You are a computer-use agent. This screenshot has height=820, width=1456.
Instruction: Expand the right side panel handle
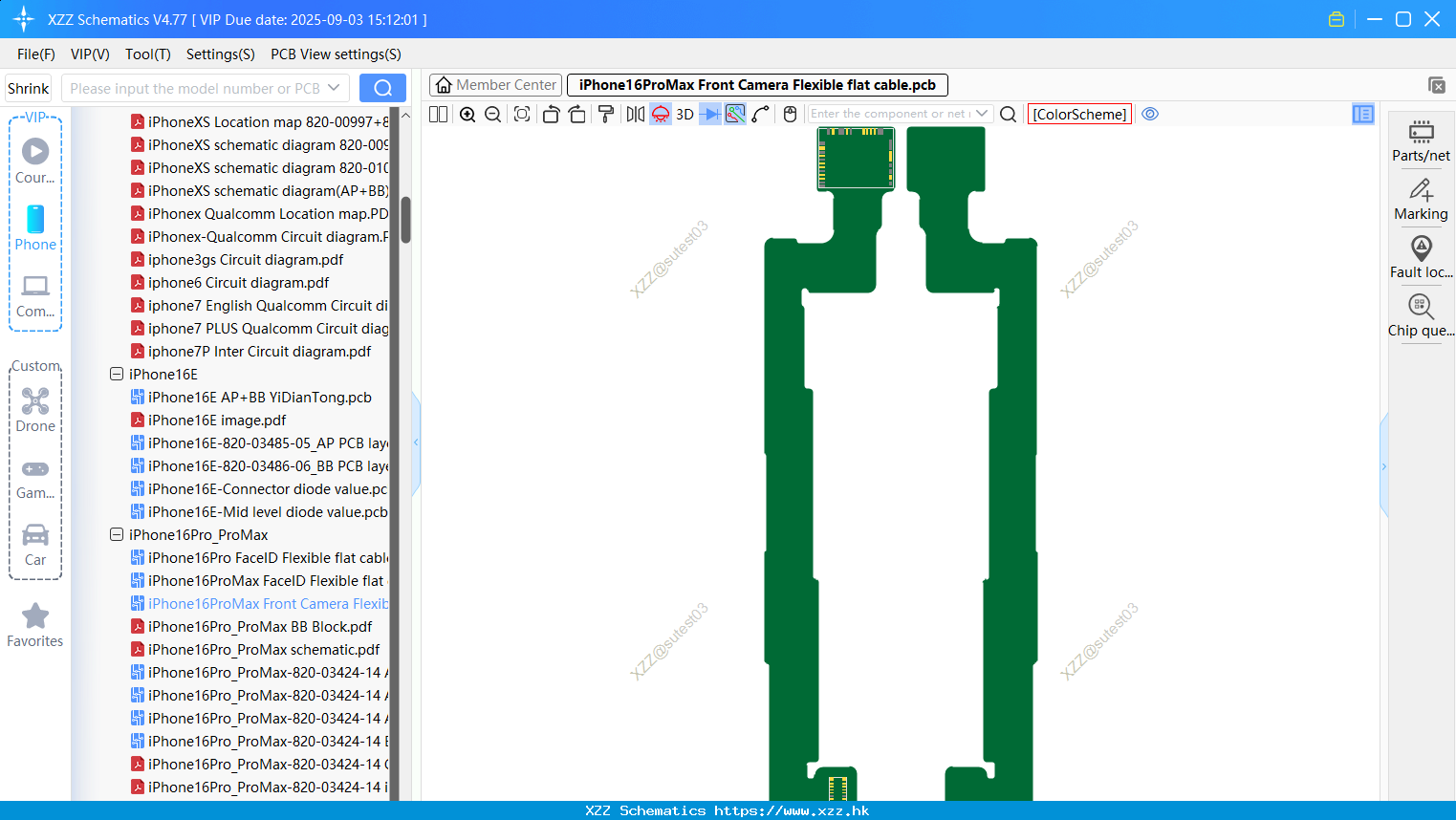point(1383,466)
